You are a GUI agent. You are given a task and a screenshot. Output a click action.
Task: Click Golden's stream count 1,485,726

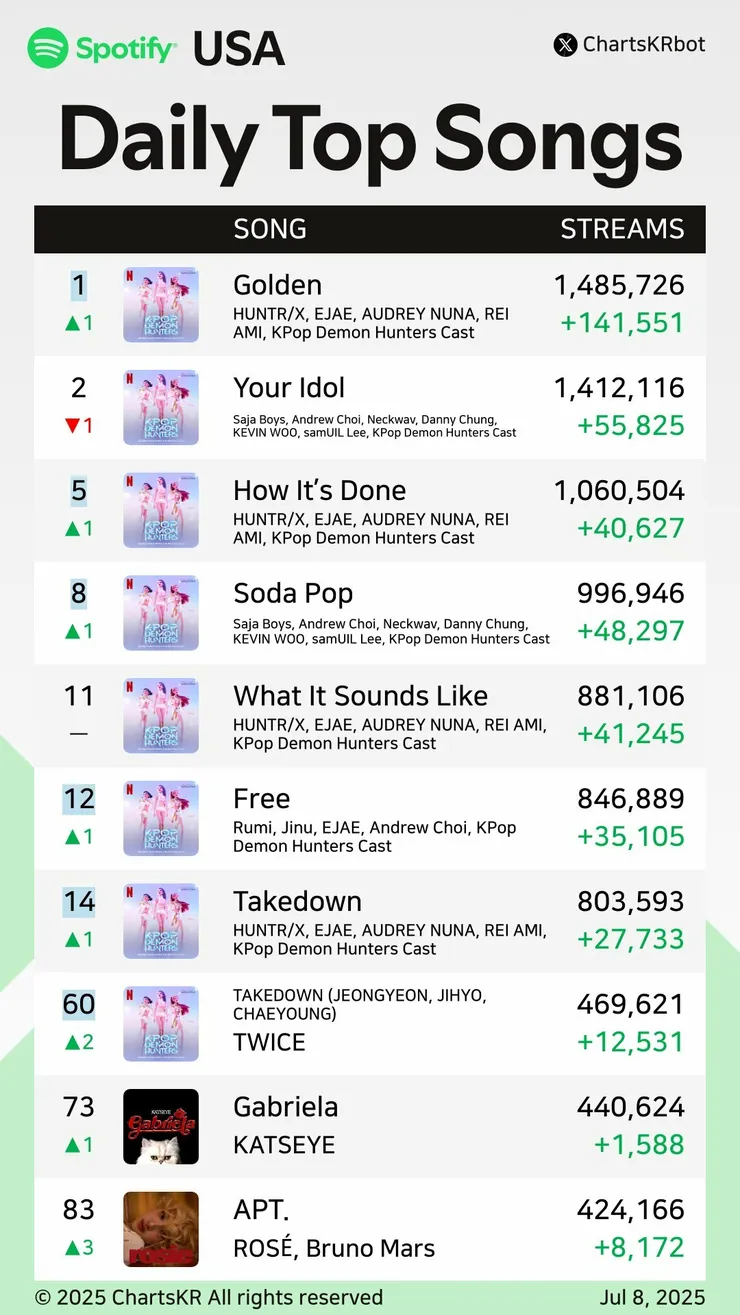(x=619, y=285)
